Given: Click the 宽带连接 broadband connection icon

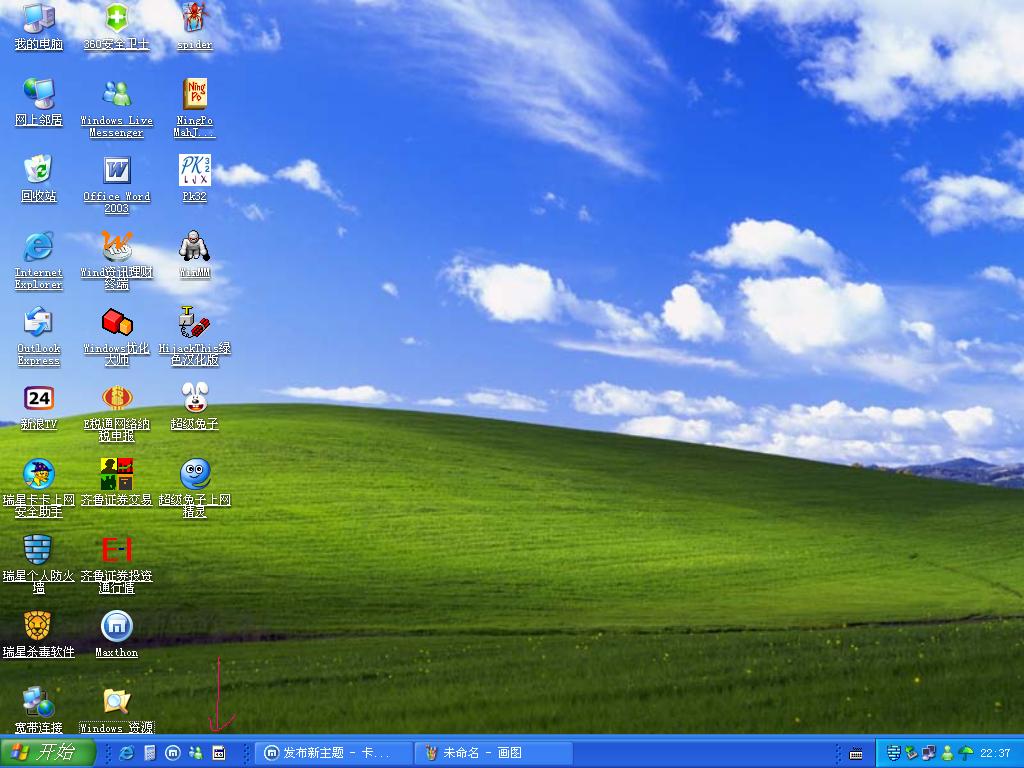Looking at the screenshot, I should pos(38,702).
